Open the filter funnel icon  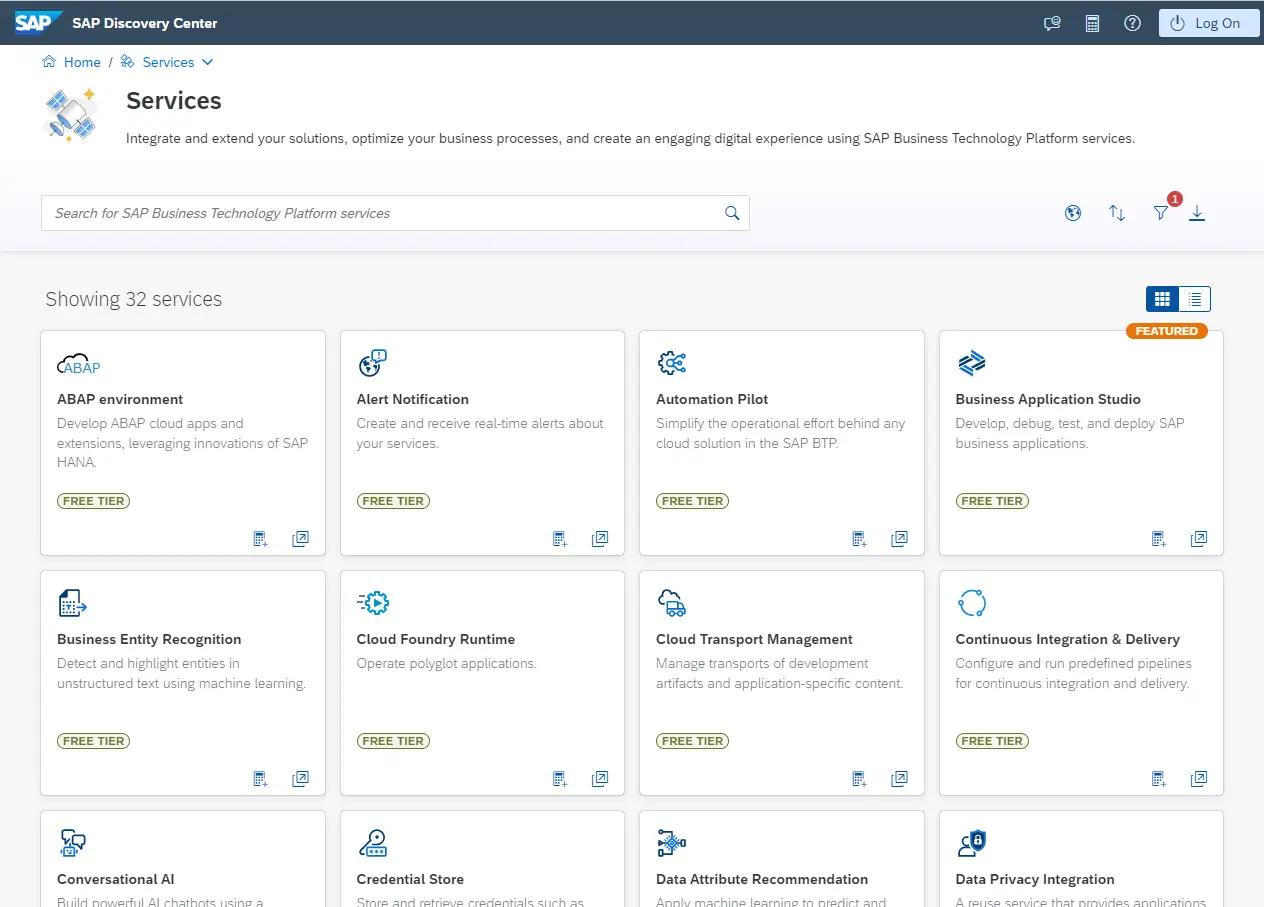[1160, 213]
